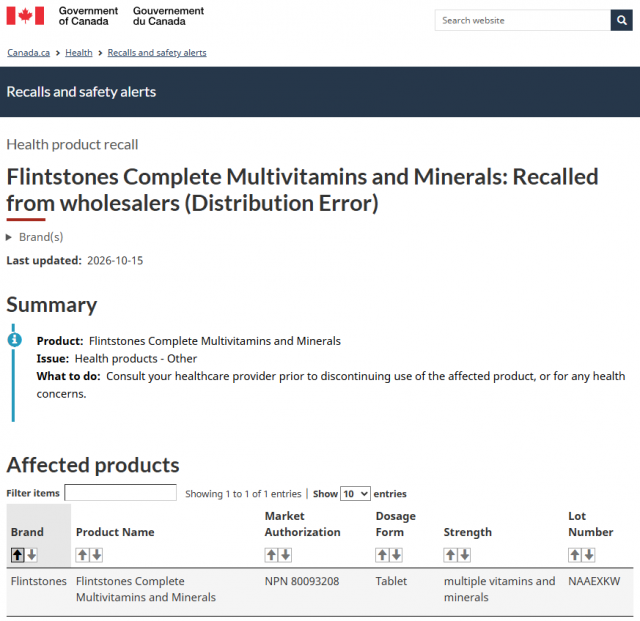Click the search magnifier button
This screenshot has height=621, width=640.
pos(621,20)
